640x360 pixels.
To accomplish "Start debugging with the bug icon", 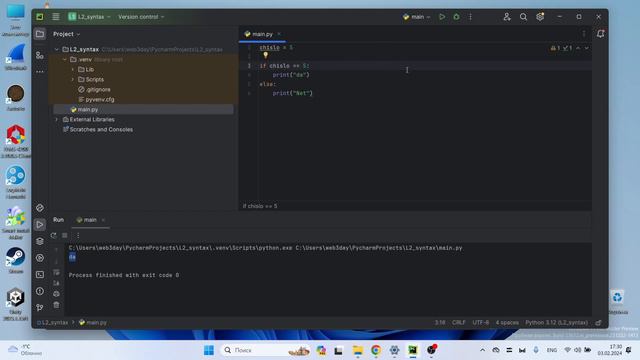I will 456,17.
